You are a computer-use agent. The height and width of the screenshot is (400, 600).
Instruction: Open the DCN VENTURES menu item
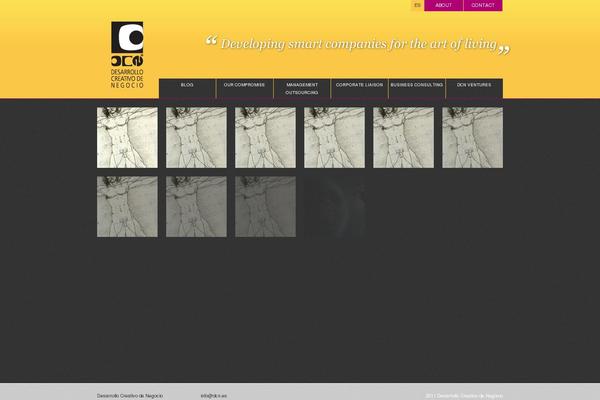pyautogui.click(x=474, y=88)
